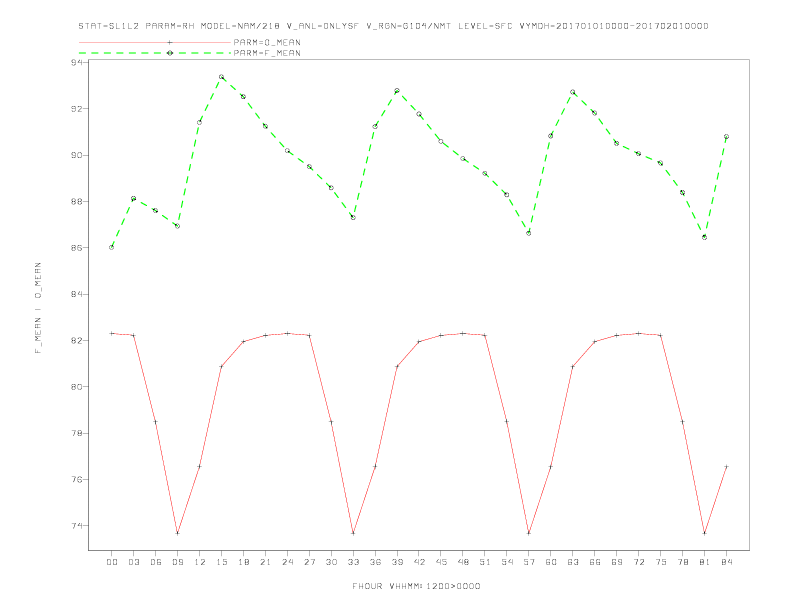Image resolution: width=792 pixels, height=612 pixels.
Task: Click x-axis tick label 12
Action: [x=200, y=562]
